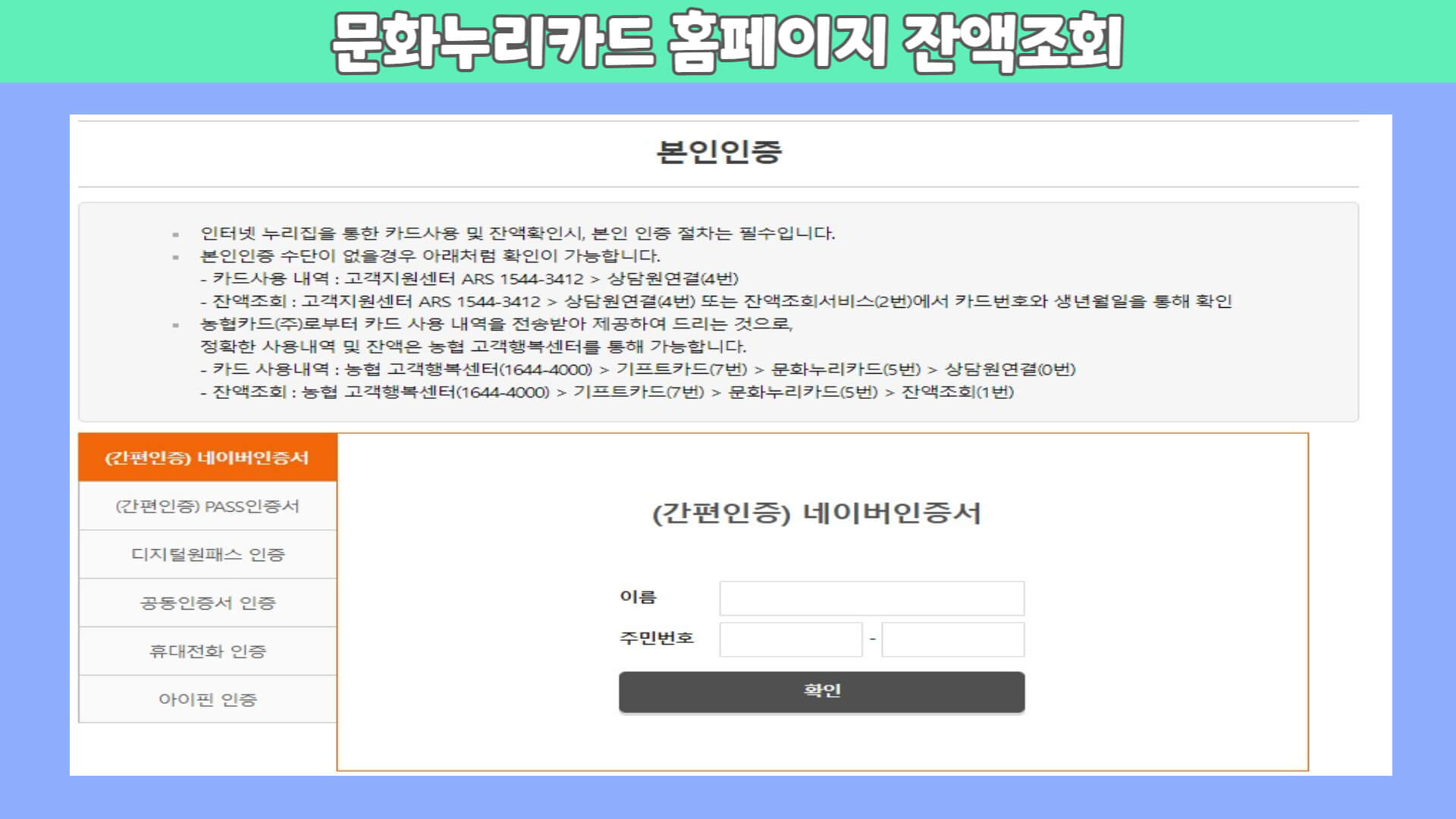Click the 본인인증 page heading
1456x819 pixels.
coord(718,152)
